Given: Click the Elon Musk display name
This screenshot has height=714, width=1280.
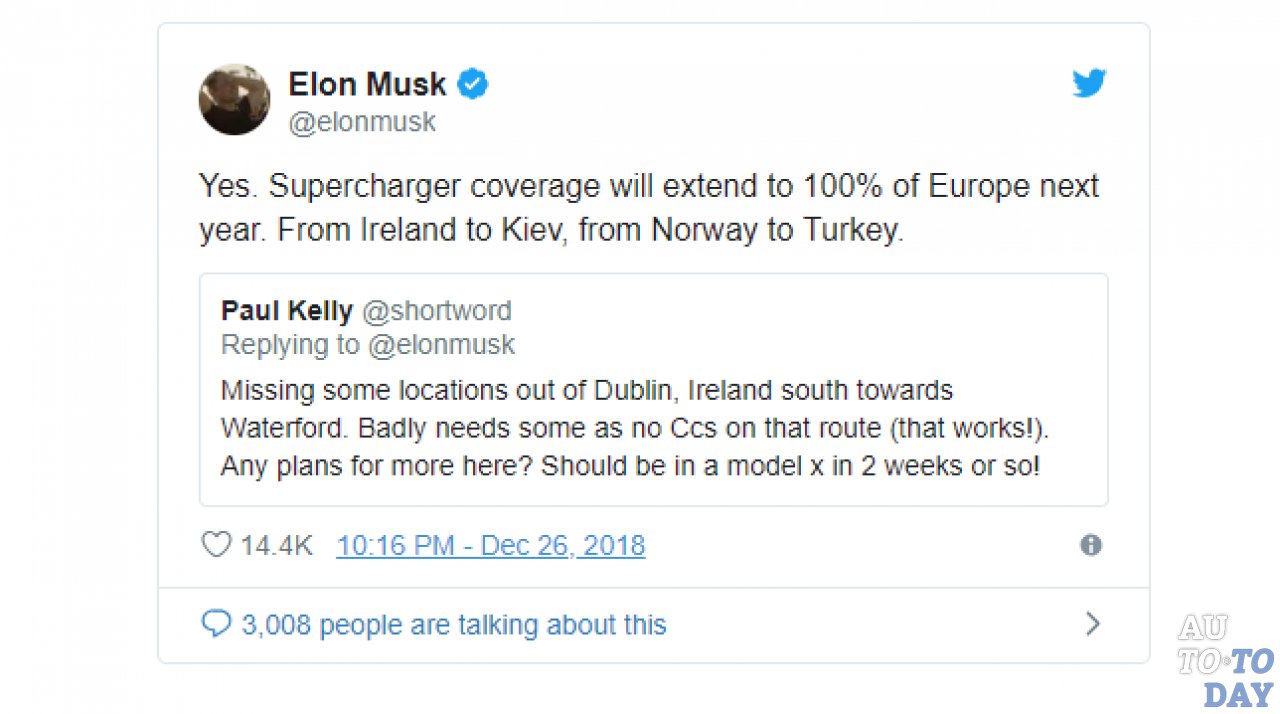Looking at the screenshot, I should click(367, 85).
